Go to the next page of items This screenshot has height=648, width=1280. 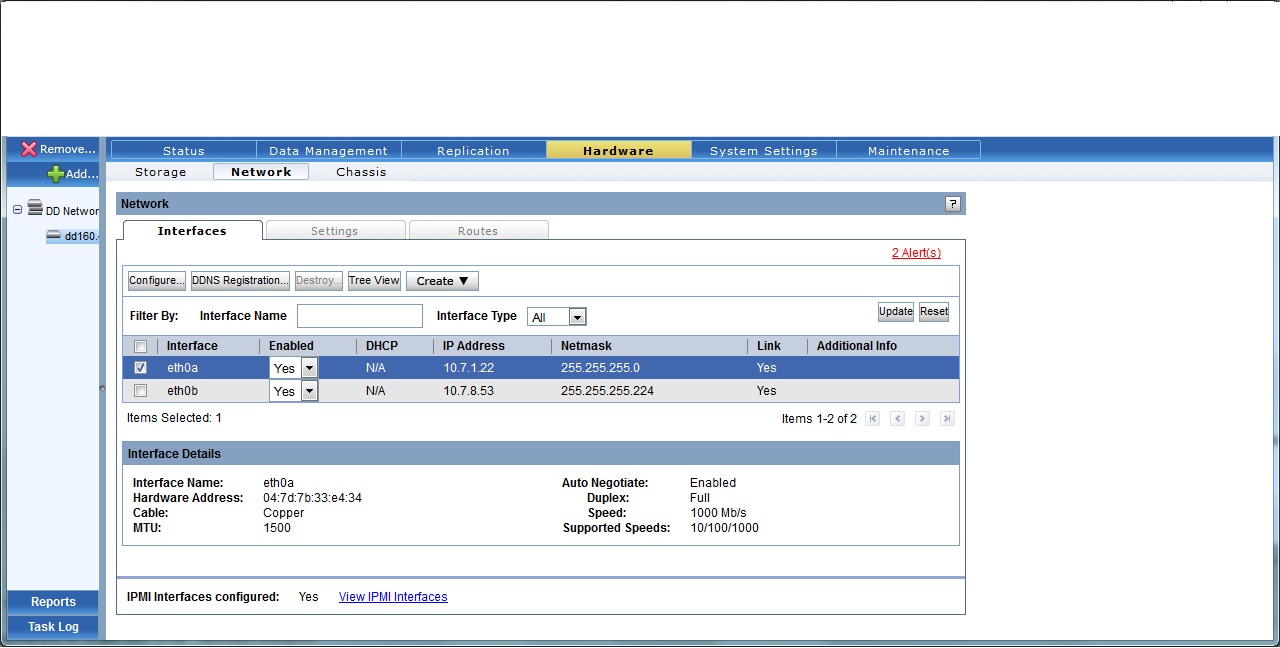[x=922, y=419]
